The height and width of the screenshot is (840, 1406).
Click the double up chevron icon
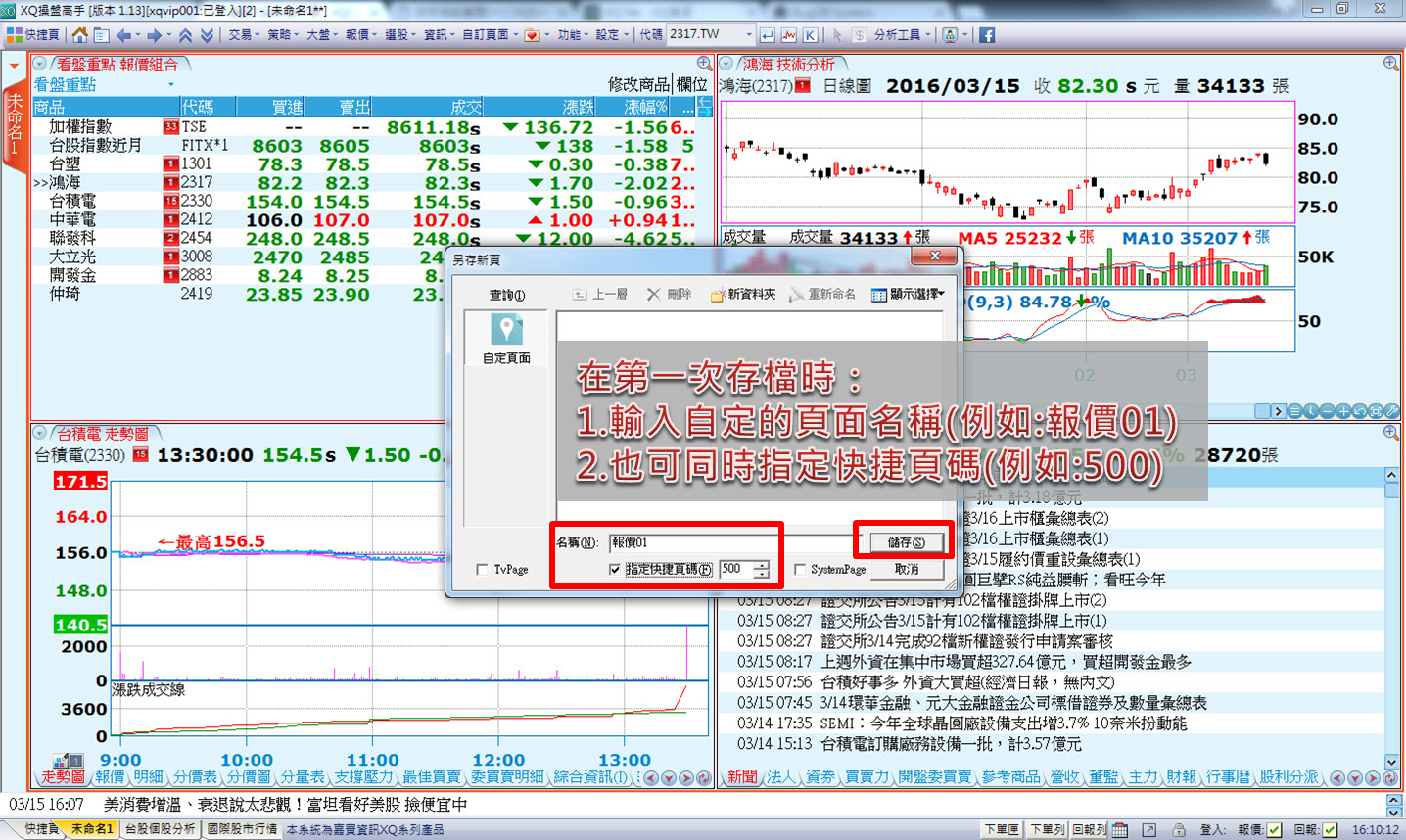click(185, 35)
